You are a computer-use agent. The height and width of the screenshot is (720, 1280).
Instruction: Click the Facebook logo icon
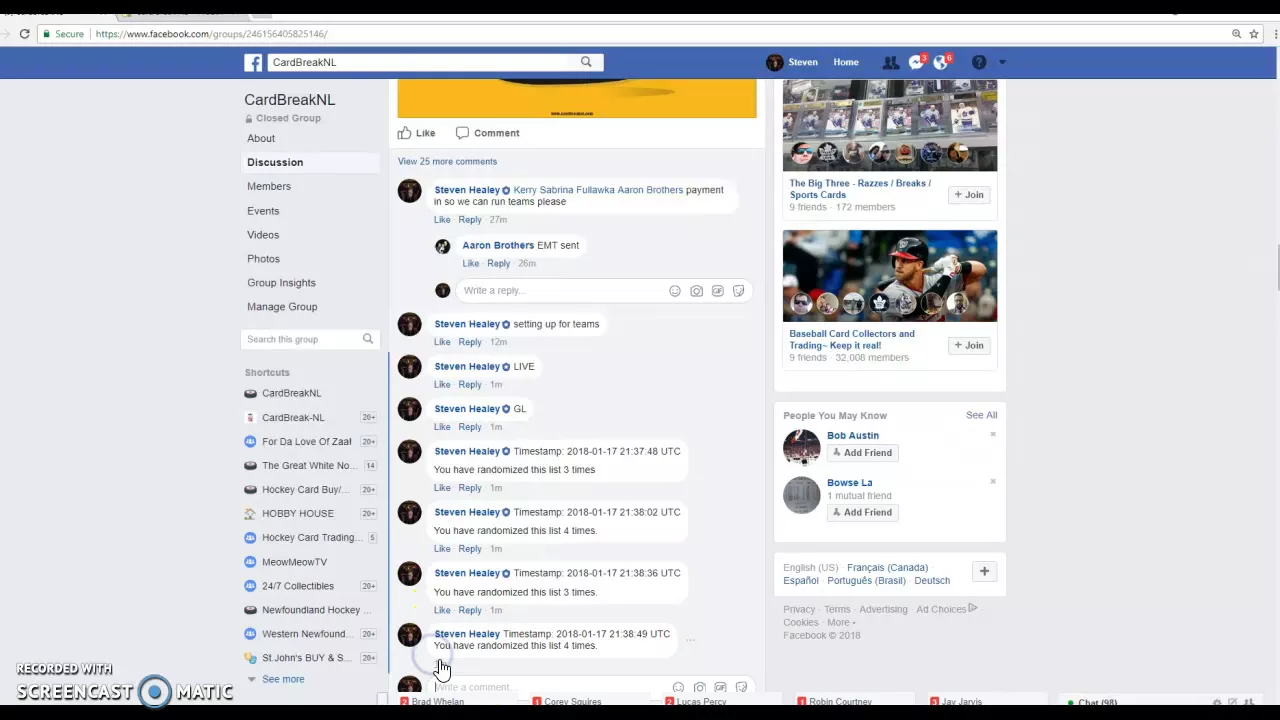253,62
